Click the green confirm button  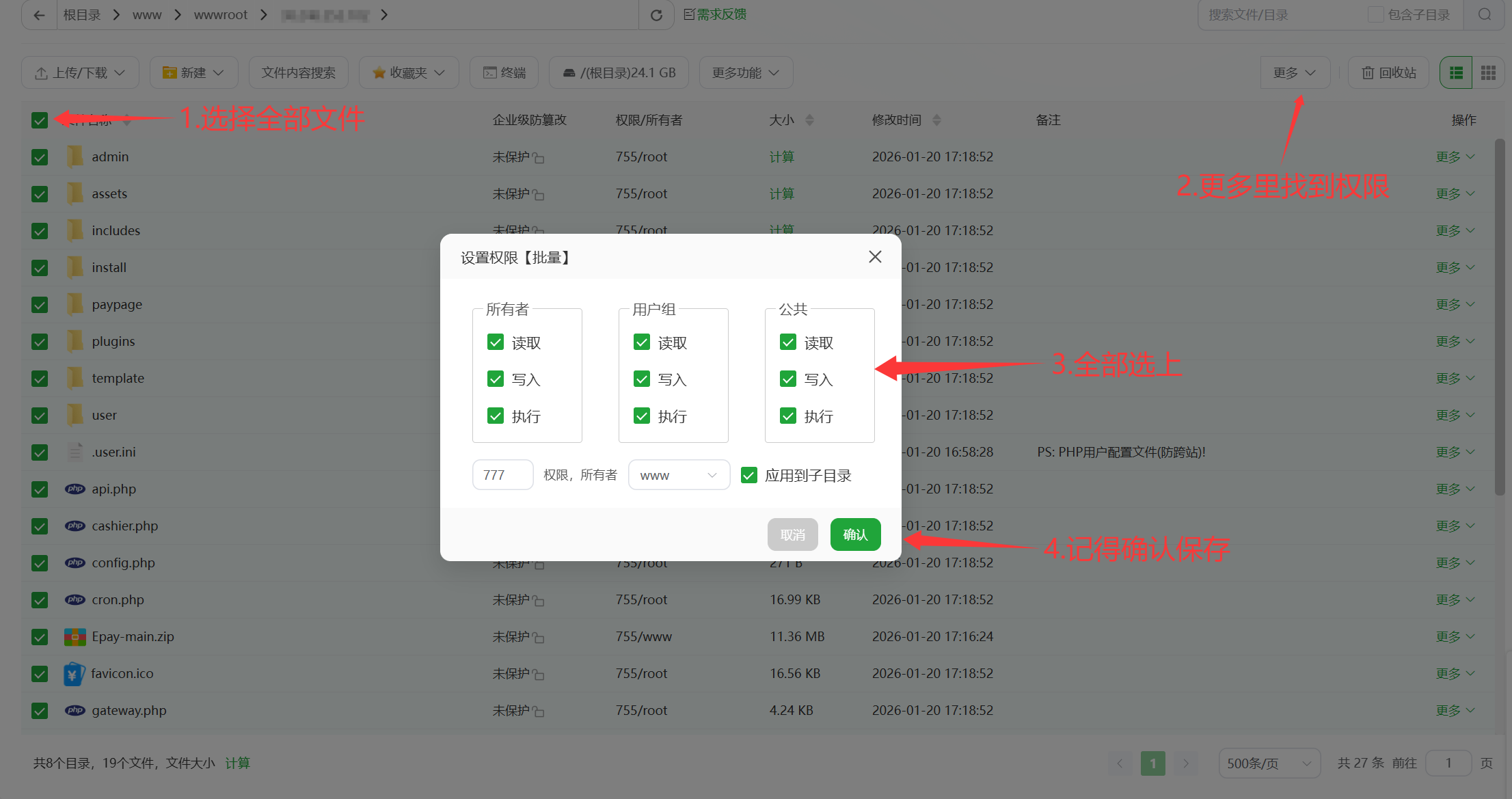point(855,534)
